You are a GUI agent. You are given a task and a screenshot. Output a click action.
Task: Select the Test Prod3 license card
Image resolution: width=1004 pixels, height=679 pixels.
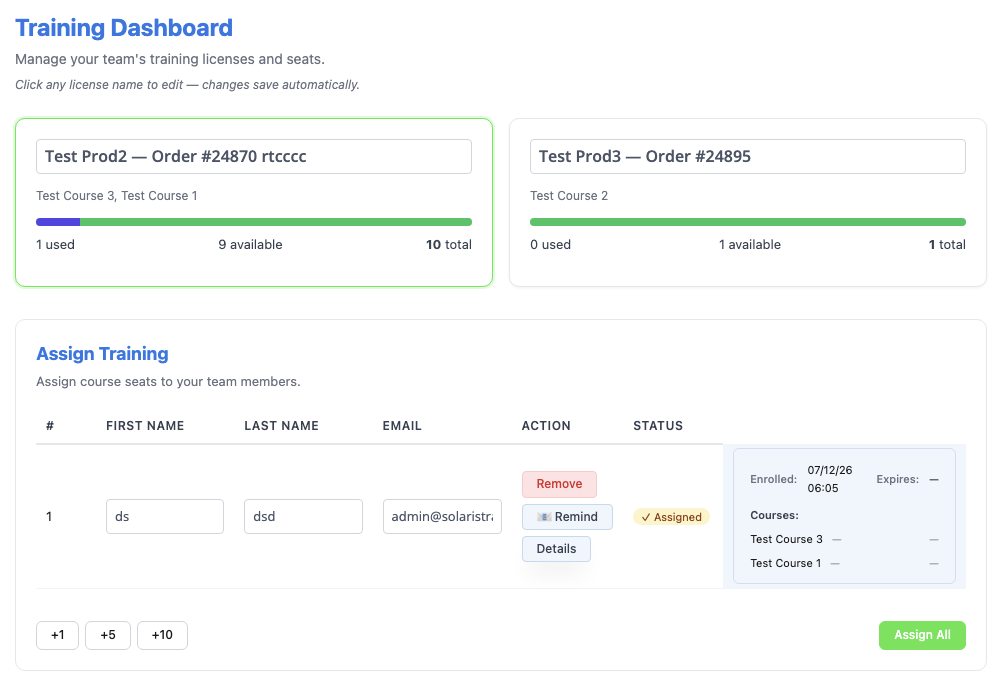pos(747,202)
